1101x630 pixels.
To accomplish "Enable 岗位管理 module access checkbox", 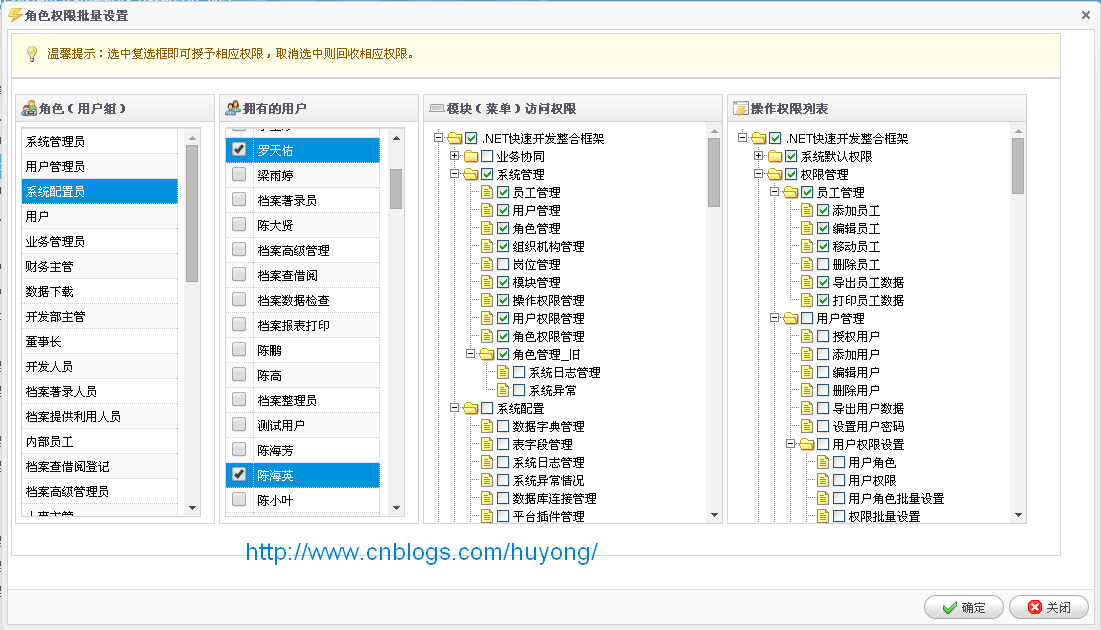I will point(503,264).
